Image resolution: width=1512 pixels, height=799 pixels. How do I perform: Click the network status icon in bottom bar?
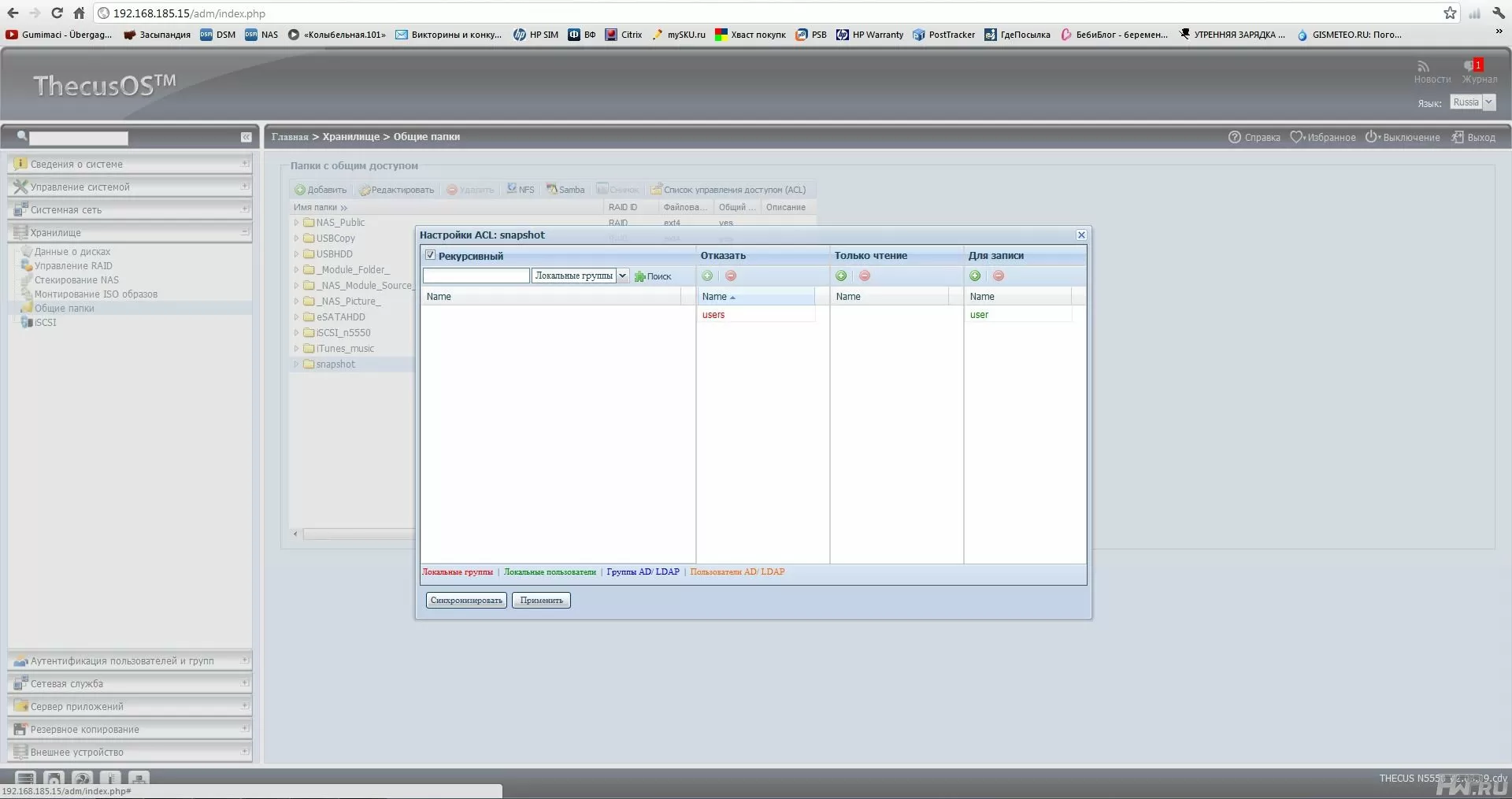point(139,778)
